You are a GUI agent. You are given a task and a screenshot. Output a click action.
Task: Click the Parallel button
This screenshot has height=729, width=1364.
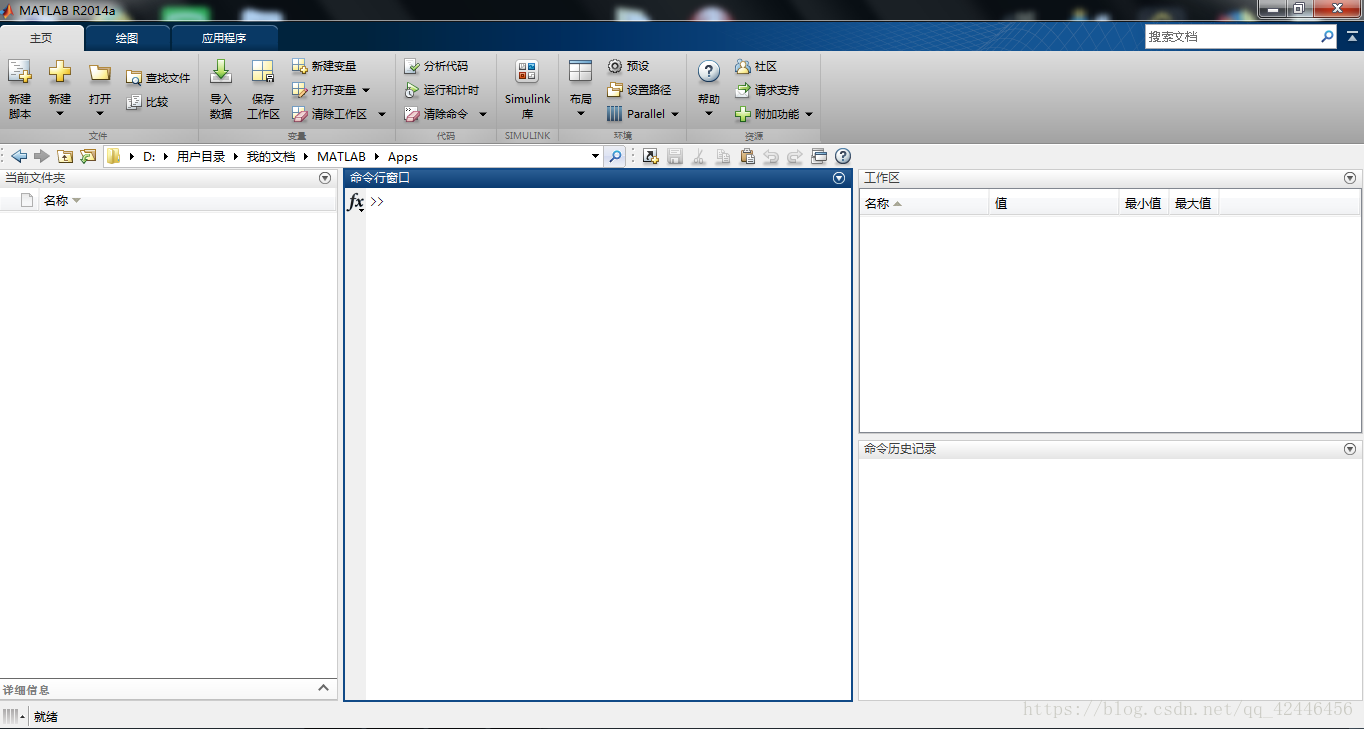(x=636, y=114)
